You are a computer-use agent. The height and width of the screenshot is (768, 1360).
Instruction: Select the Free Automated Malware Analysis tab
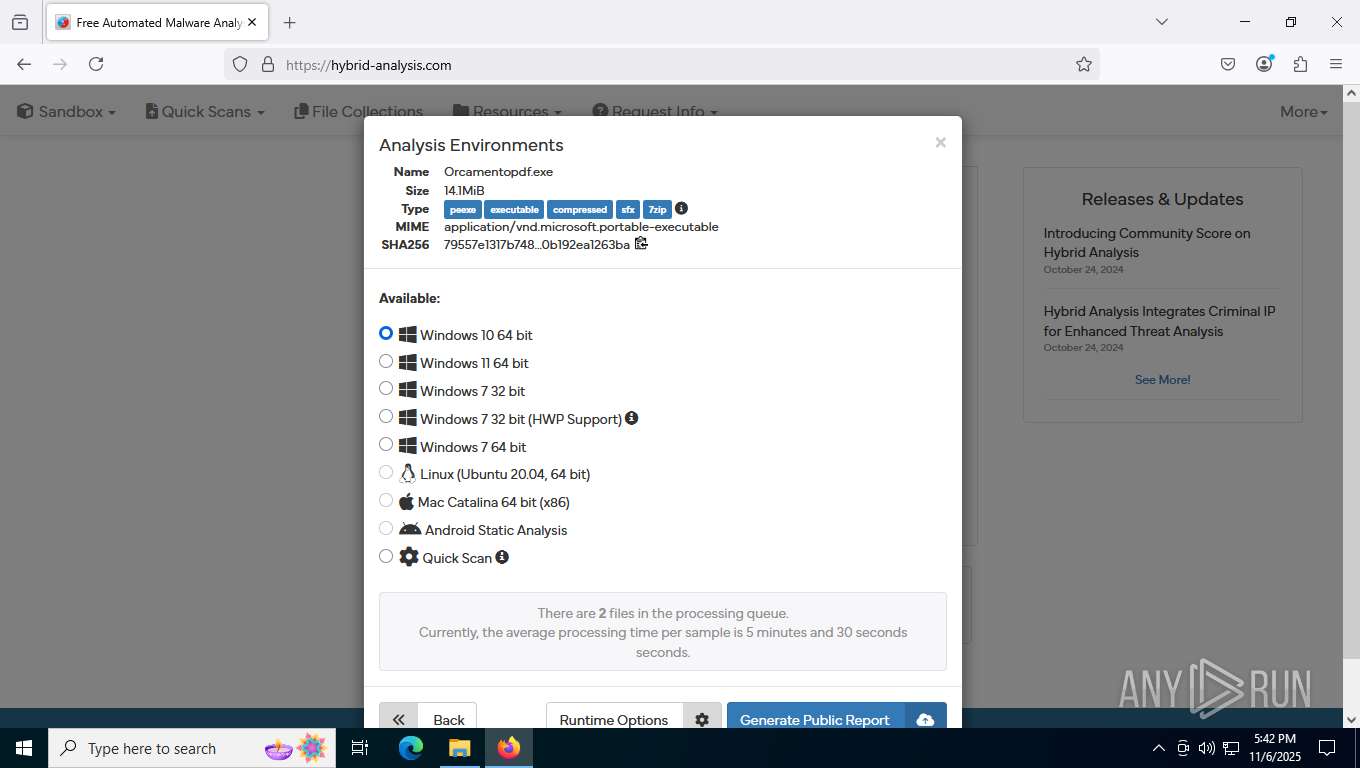[x=157, y=22]
